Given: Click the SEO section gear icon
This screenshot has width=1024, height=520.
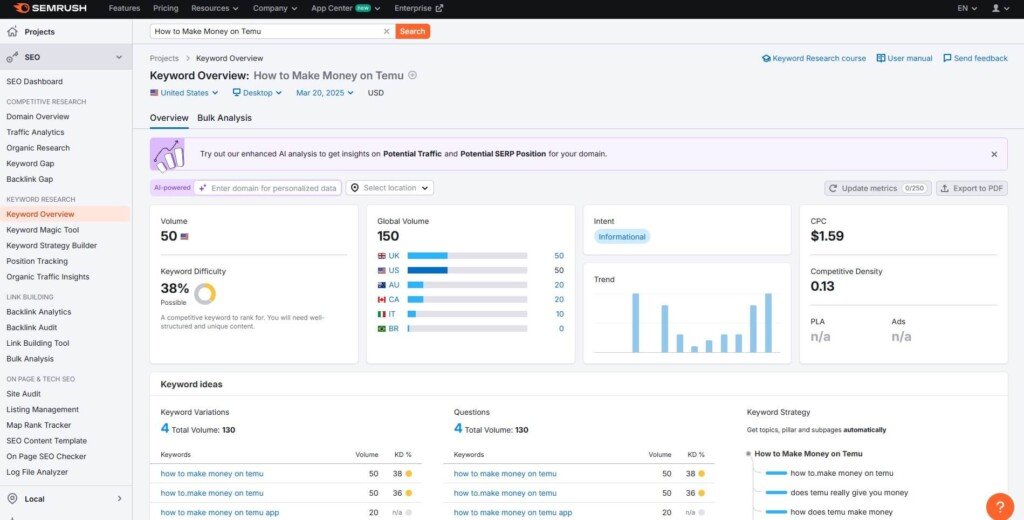Looking at the screenshot, I should pyautogui.click(x=12, y=57).
